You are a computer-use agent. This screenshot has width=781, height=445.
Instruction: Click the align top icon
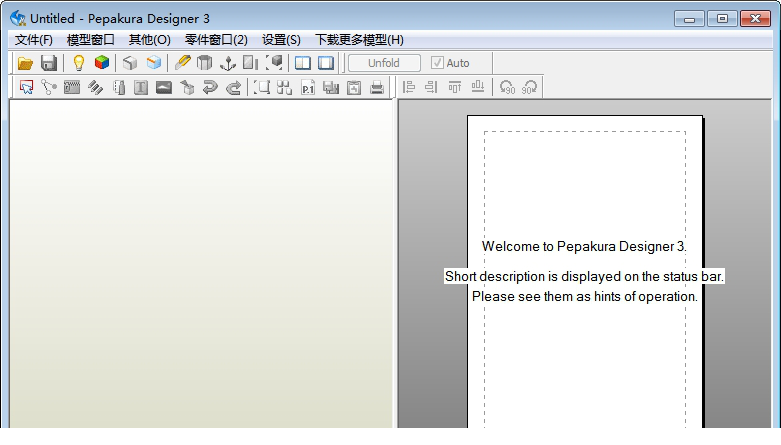coord(454,88)
